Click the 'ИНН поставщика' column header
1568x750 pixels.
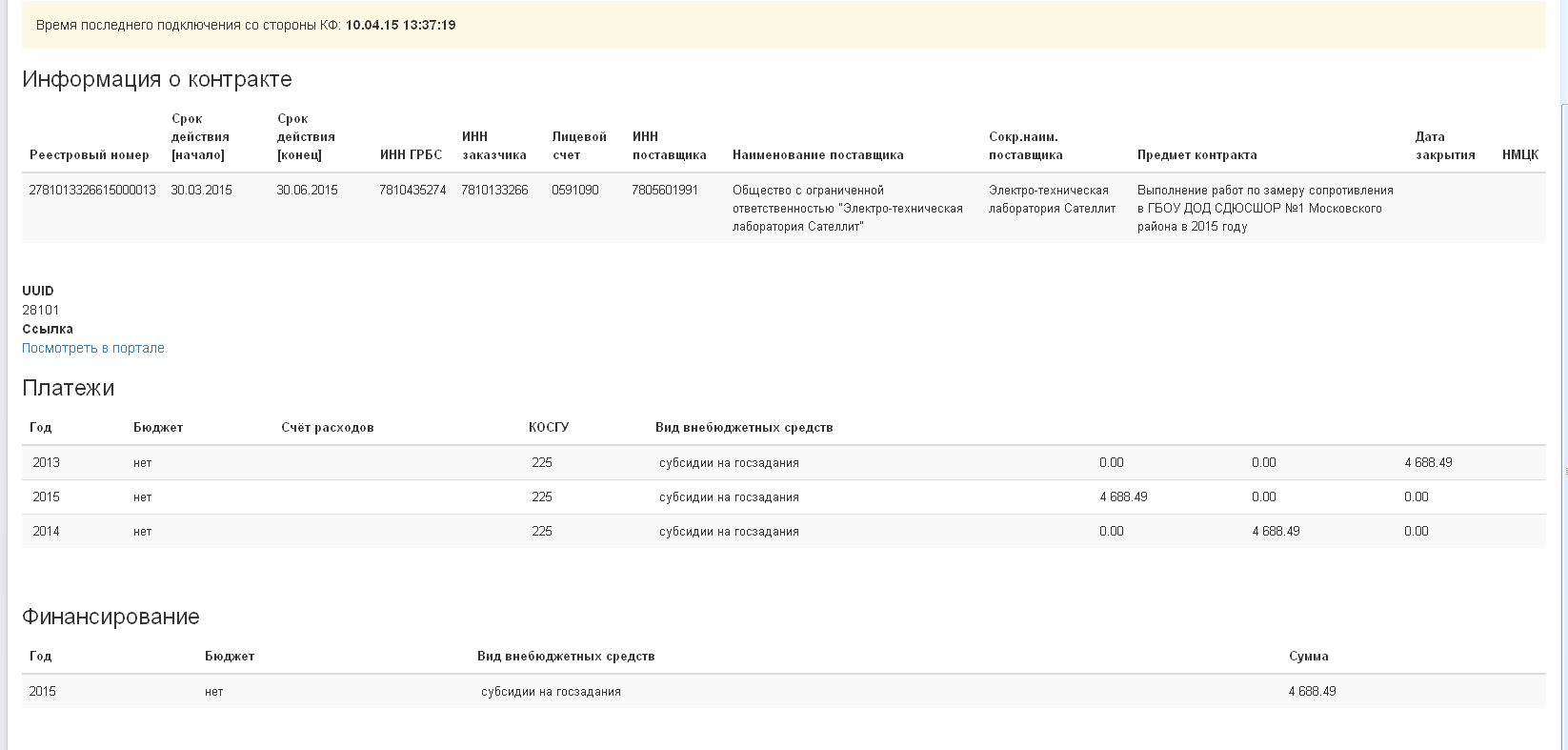tap(670, 146)
